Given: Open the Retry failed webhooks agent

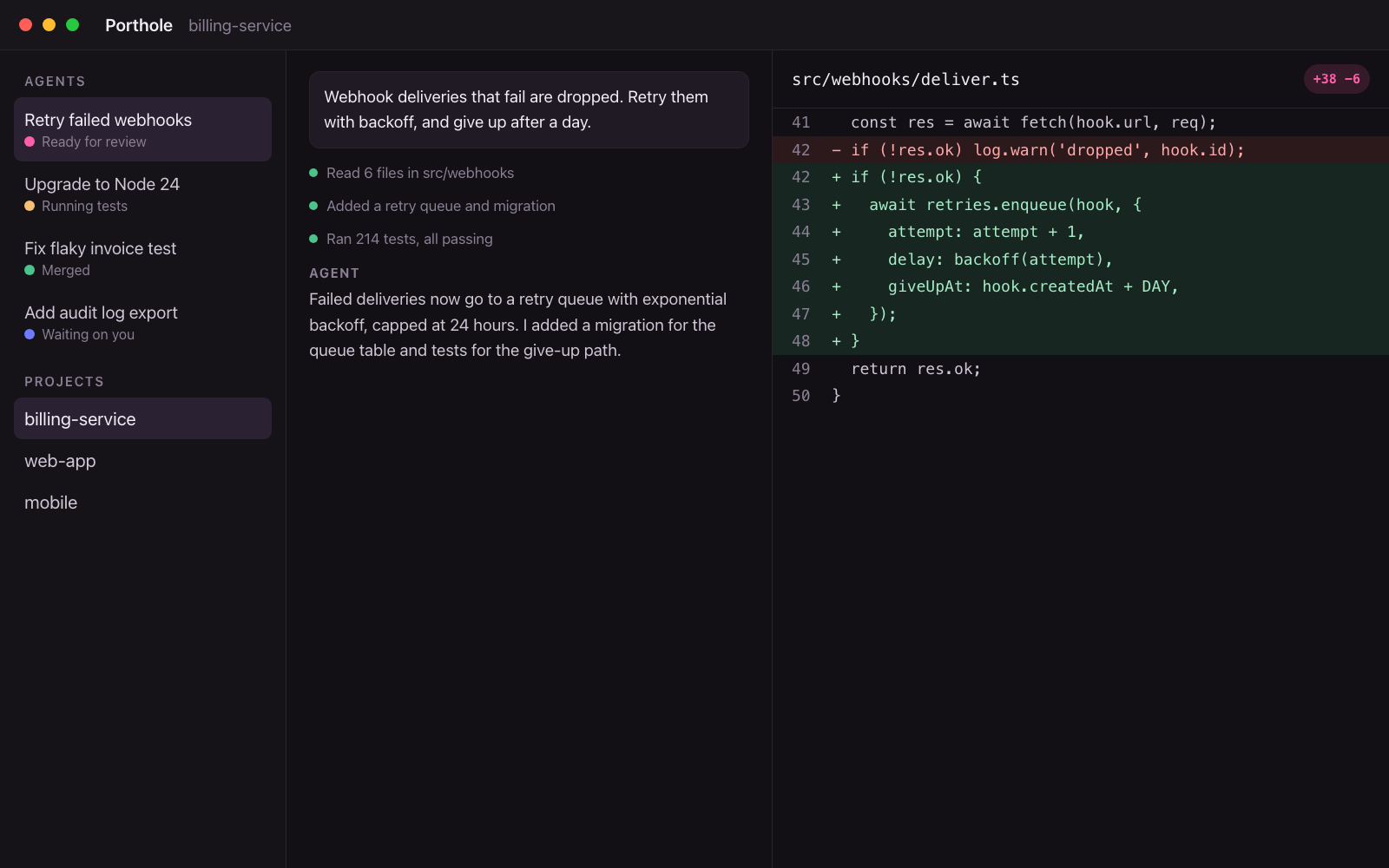Looking at the screenshot, I should 142,129.
